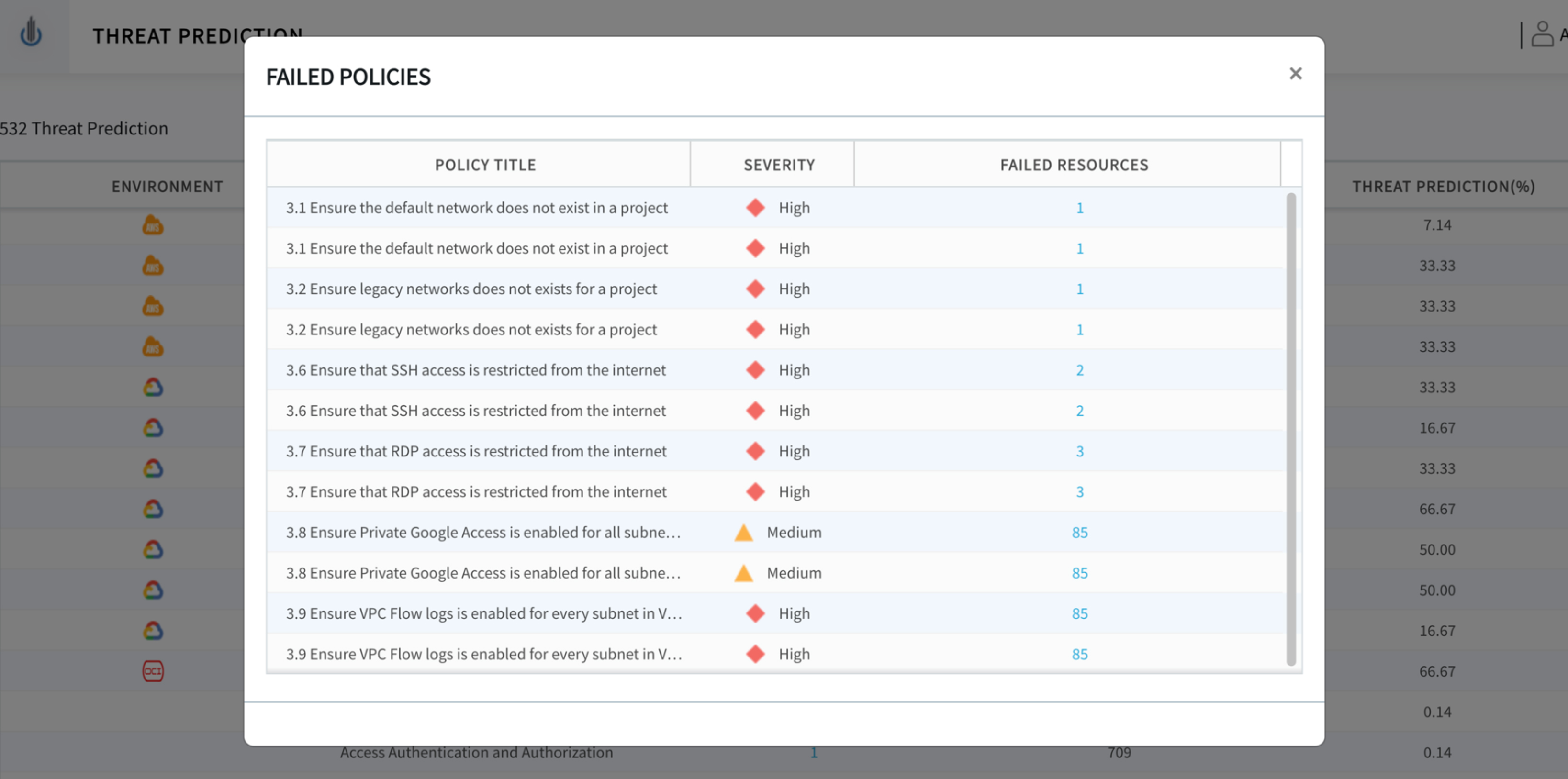Select first '3.8 Ensure Private Google Access' title
This screenshot has width=1568, height=779.
pyautogui.click(x=483, y=533)
